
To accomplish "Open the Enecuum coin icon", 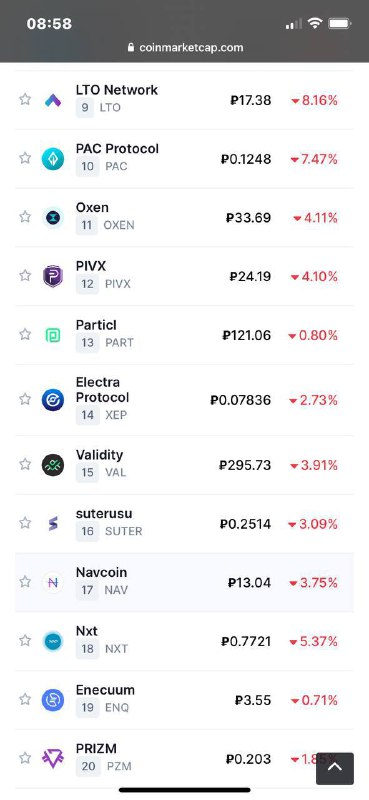I will 53,699.
